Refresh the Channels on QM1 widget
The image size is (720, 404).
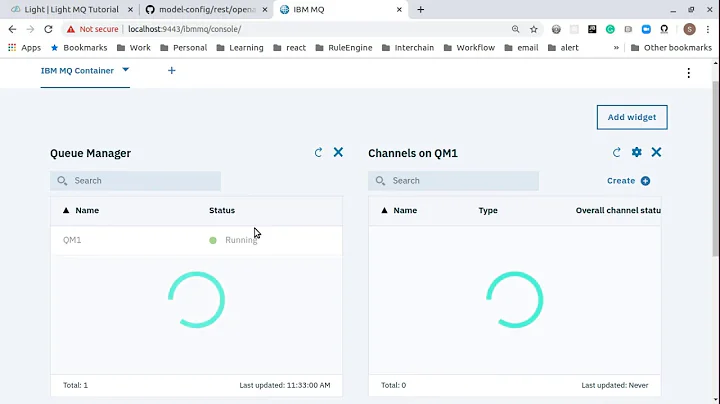617,152
